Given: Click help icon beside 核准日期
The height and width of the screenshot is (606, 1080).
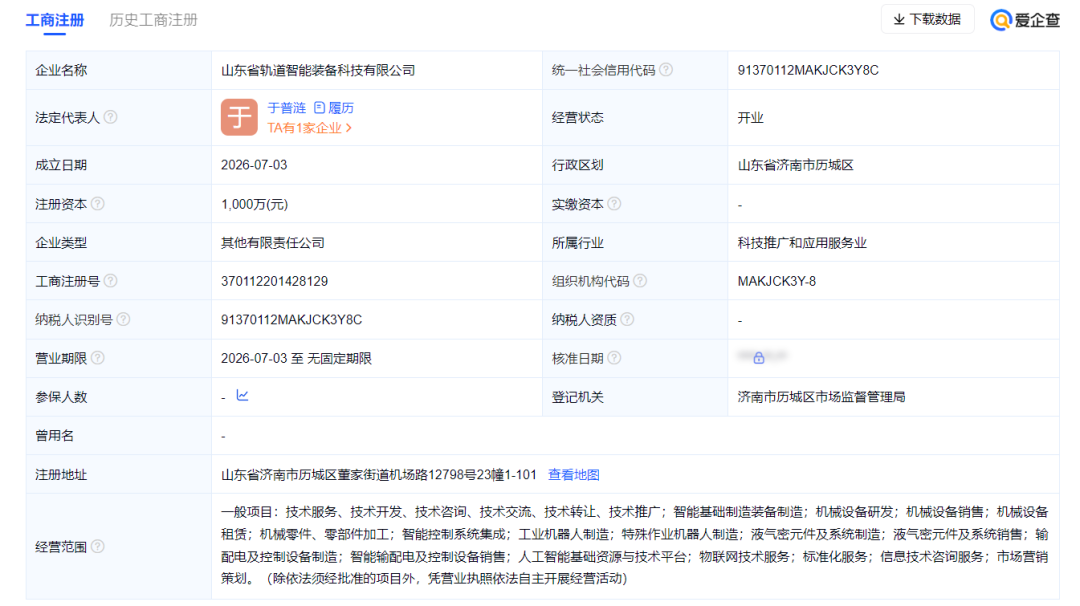Looking at the screenshot, I should click(614, 358).
